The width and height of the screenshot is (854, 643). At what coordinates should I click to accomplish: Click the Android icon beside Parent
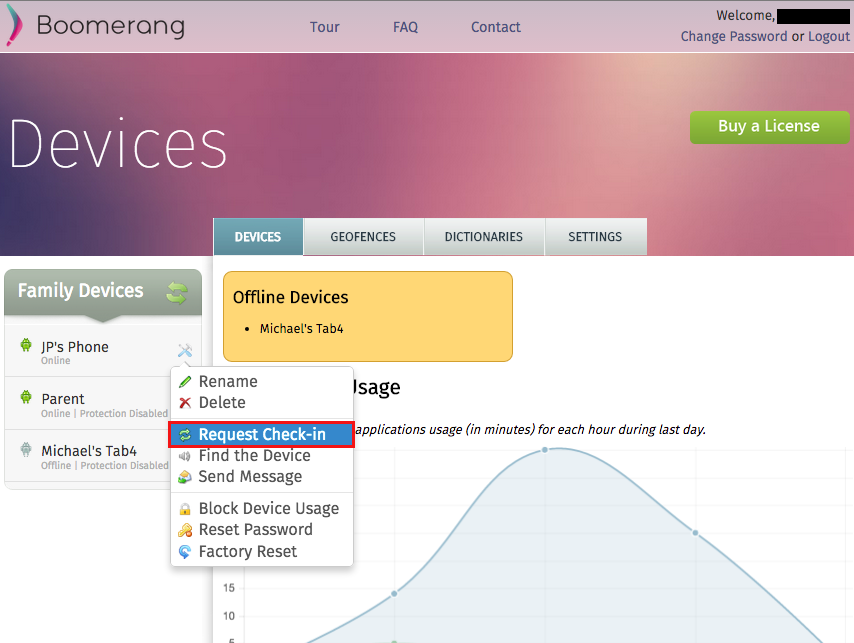(26, 397)
